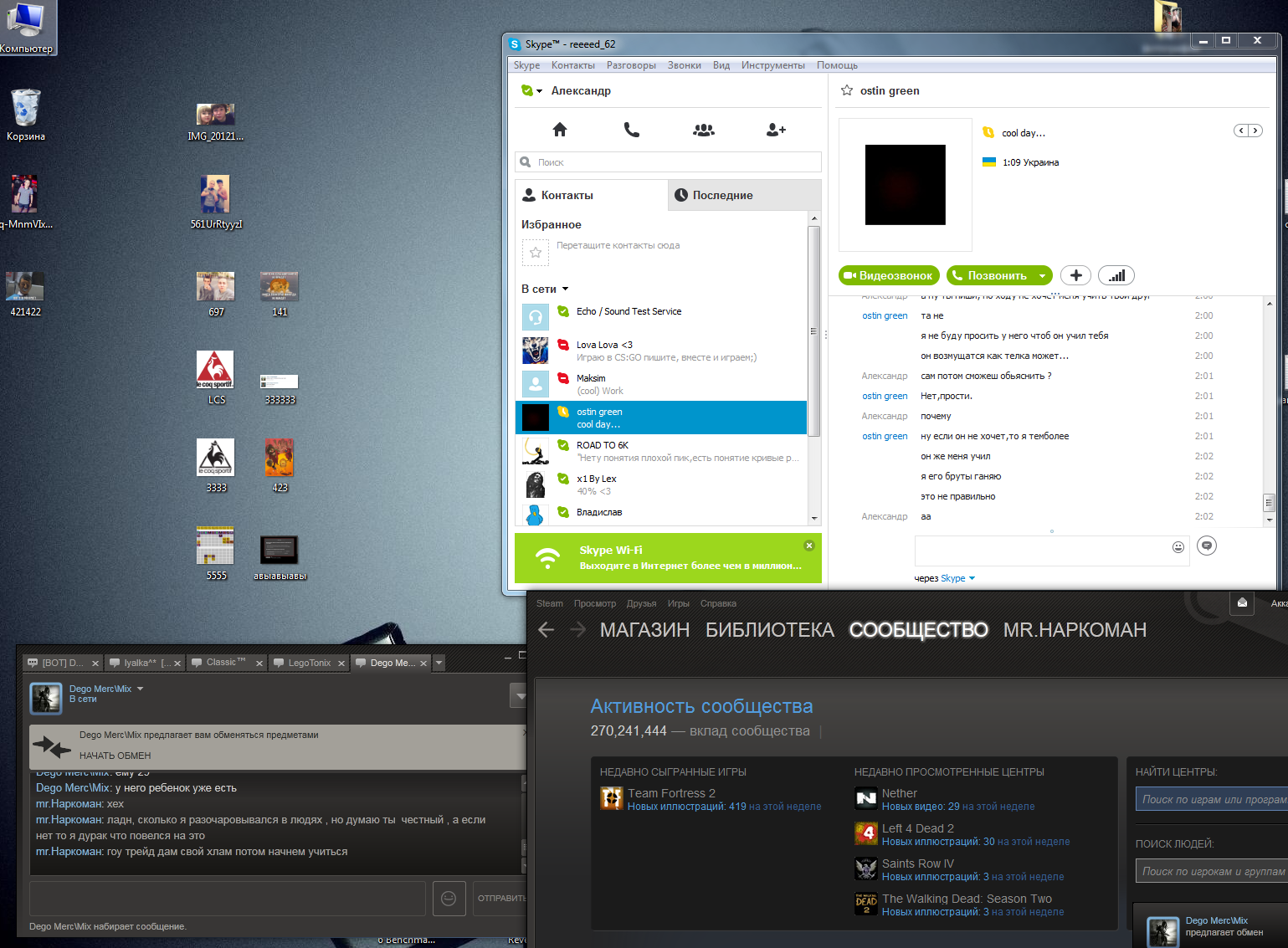Click the trade arrows icon in Steam chat
This screenshot has height=948, width=1288.
(52, 746)
